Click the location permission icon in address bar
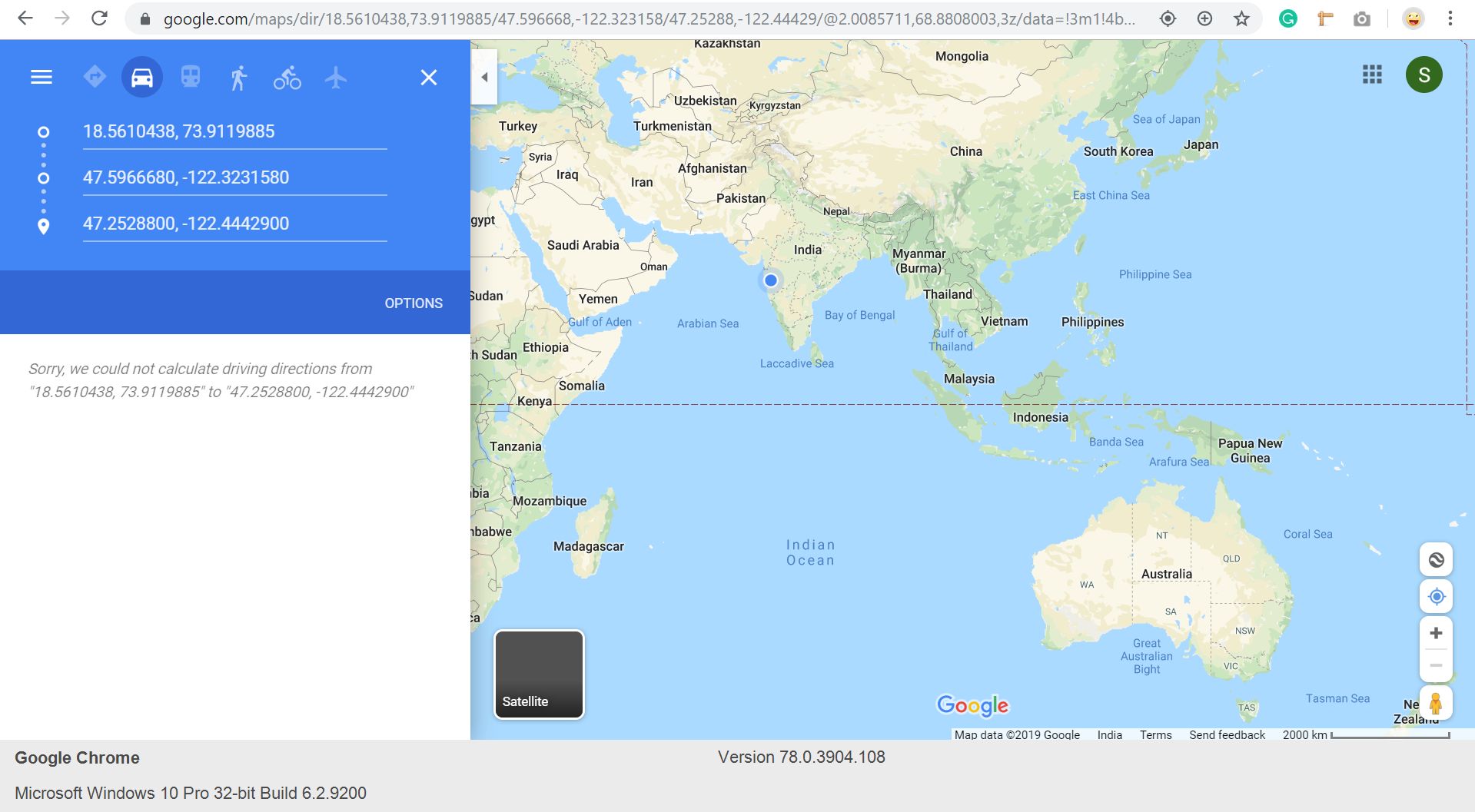The image size is (1475, 812). click(x=1168, y=18)
